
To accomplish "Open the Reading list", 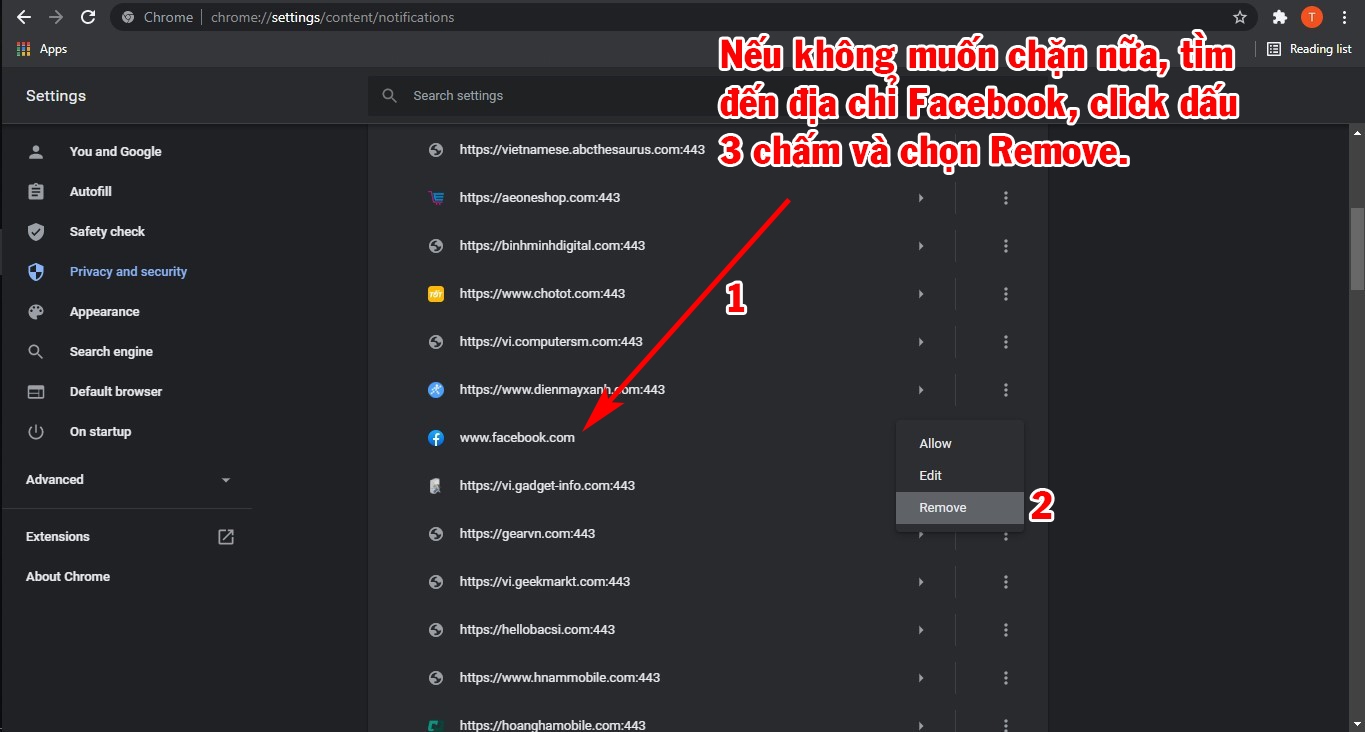I will click(1310, 48).
